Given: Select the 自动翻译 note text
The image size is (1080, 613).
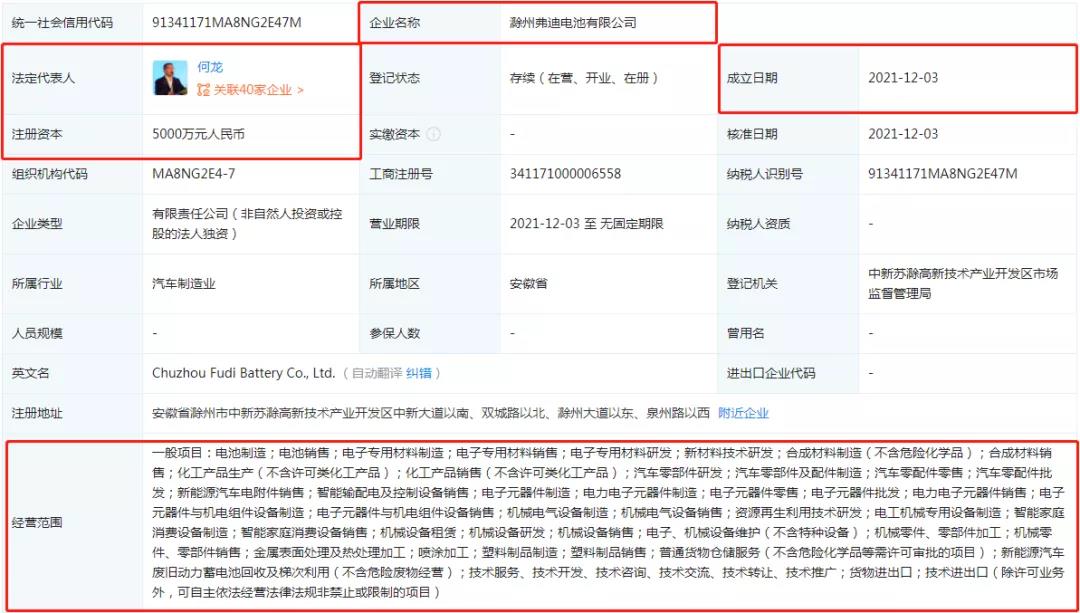Looking at the screenshot, I should click(377, 373).
